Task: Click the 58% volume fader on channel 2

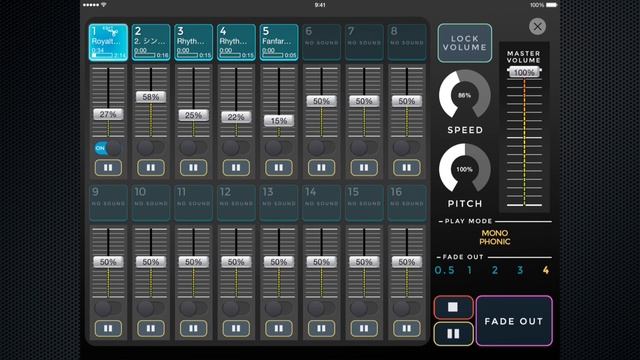Action: [151, 97]
